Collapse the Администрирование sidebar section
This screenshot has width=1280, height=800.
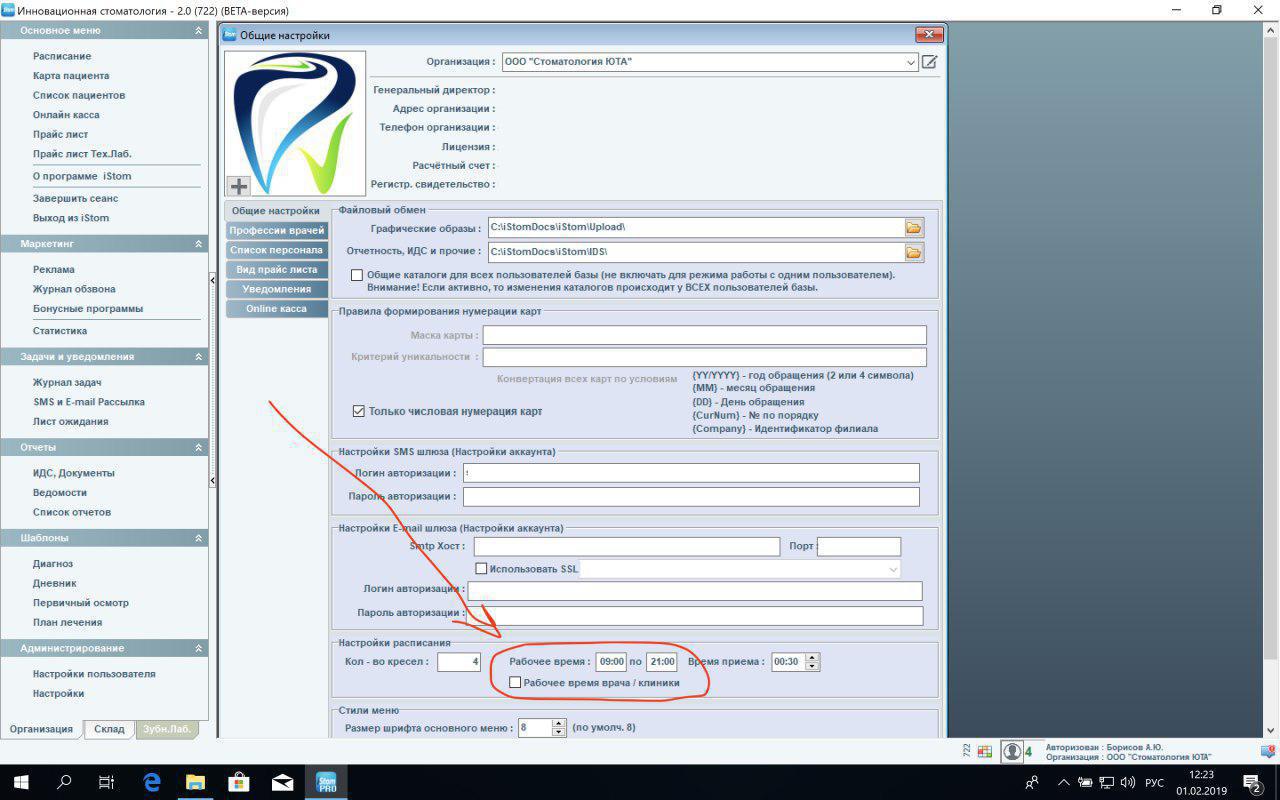click(198, 649)
